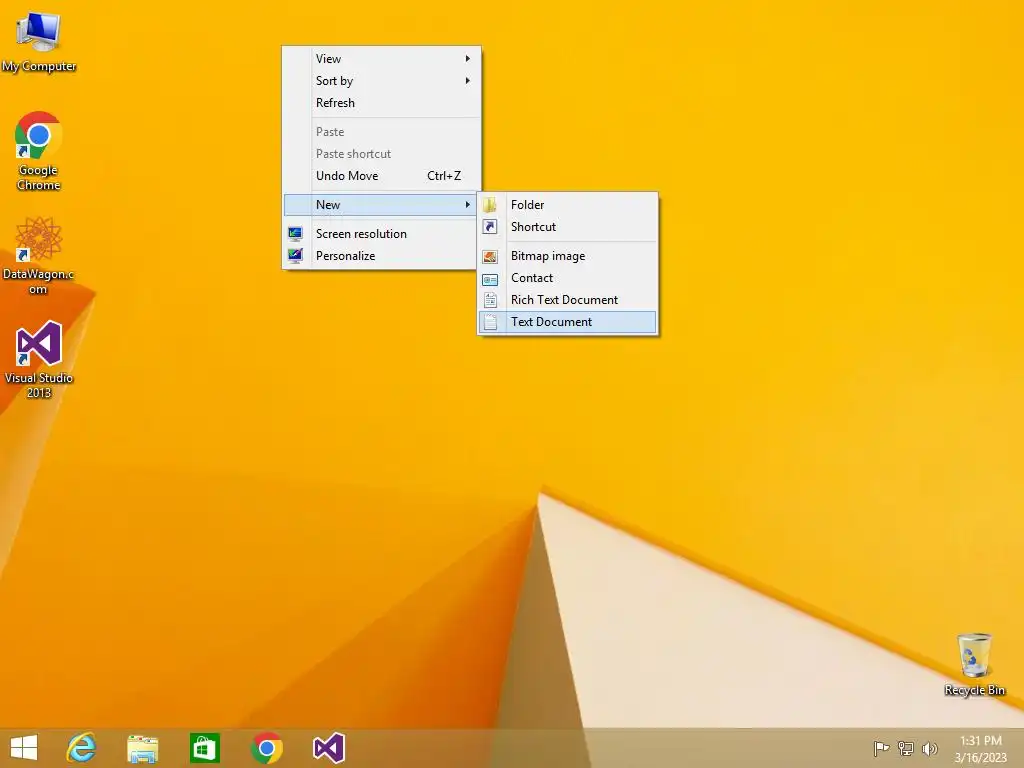The image size is (1024, 768).
Task: Open Visual Studio from the taskbar
Action: pos(328,748)
